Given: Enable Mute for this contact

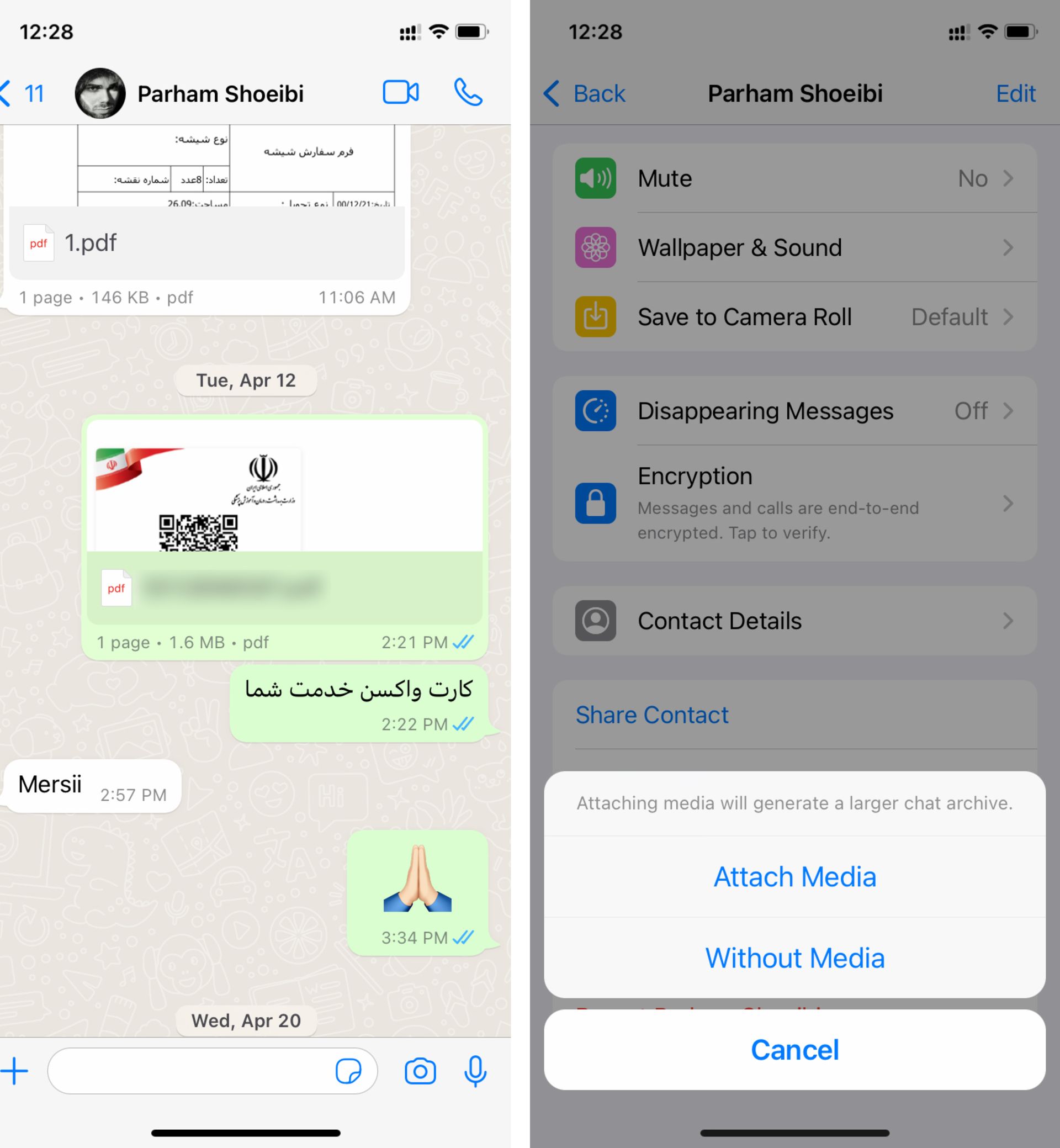Looking at the screenshot, I should 796,178.
